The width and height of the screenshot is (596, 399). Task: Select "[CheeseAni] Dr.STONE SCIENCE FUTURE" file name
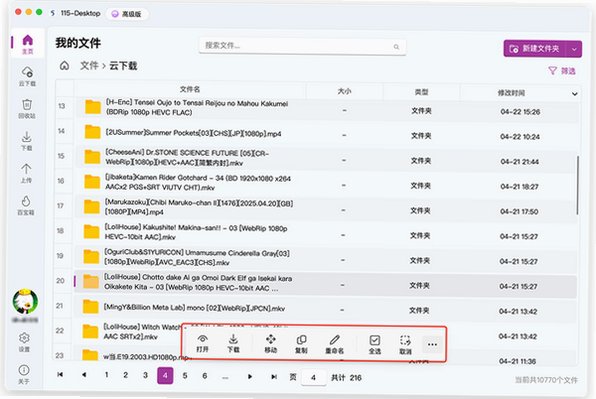pyautogui.click(x=187, y=158)
